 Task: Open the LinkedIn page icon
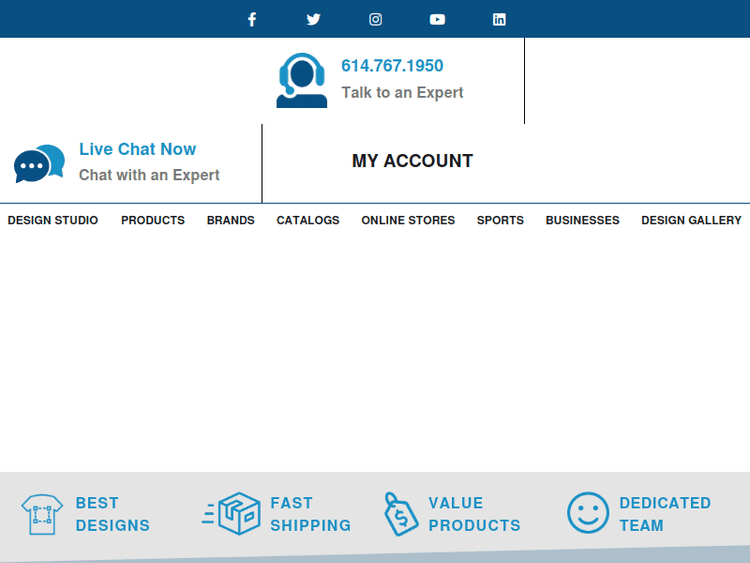tap(499, 19)
